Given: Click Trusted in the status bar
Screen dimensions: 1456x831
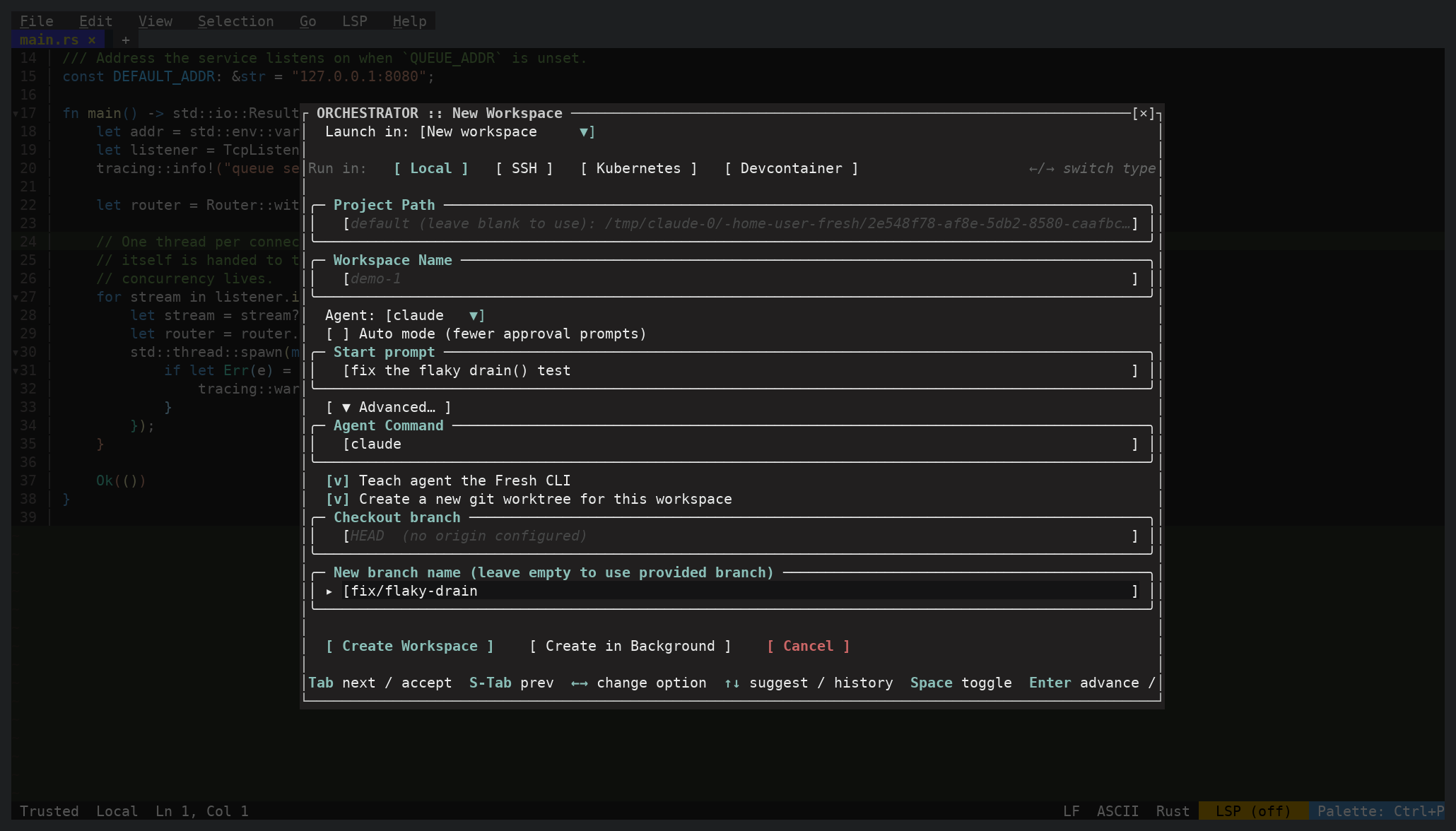Looking at the screenshot, I should coord(49,811).
